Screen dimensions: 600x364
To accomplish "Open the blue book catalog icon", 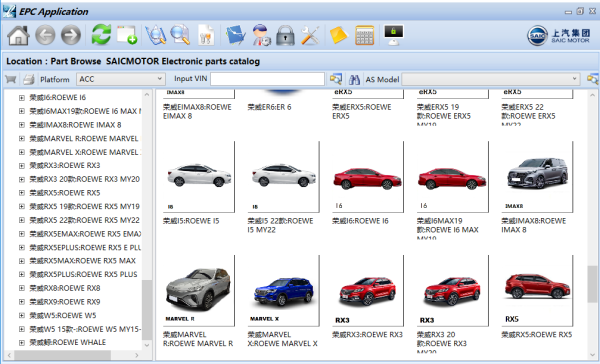I will coord(235,35).
